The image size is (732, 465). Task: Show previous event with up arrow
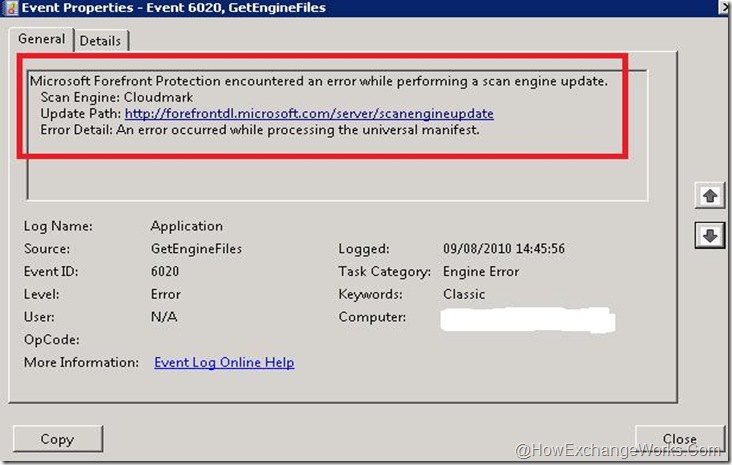tap(710, 196)
